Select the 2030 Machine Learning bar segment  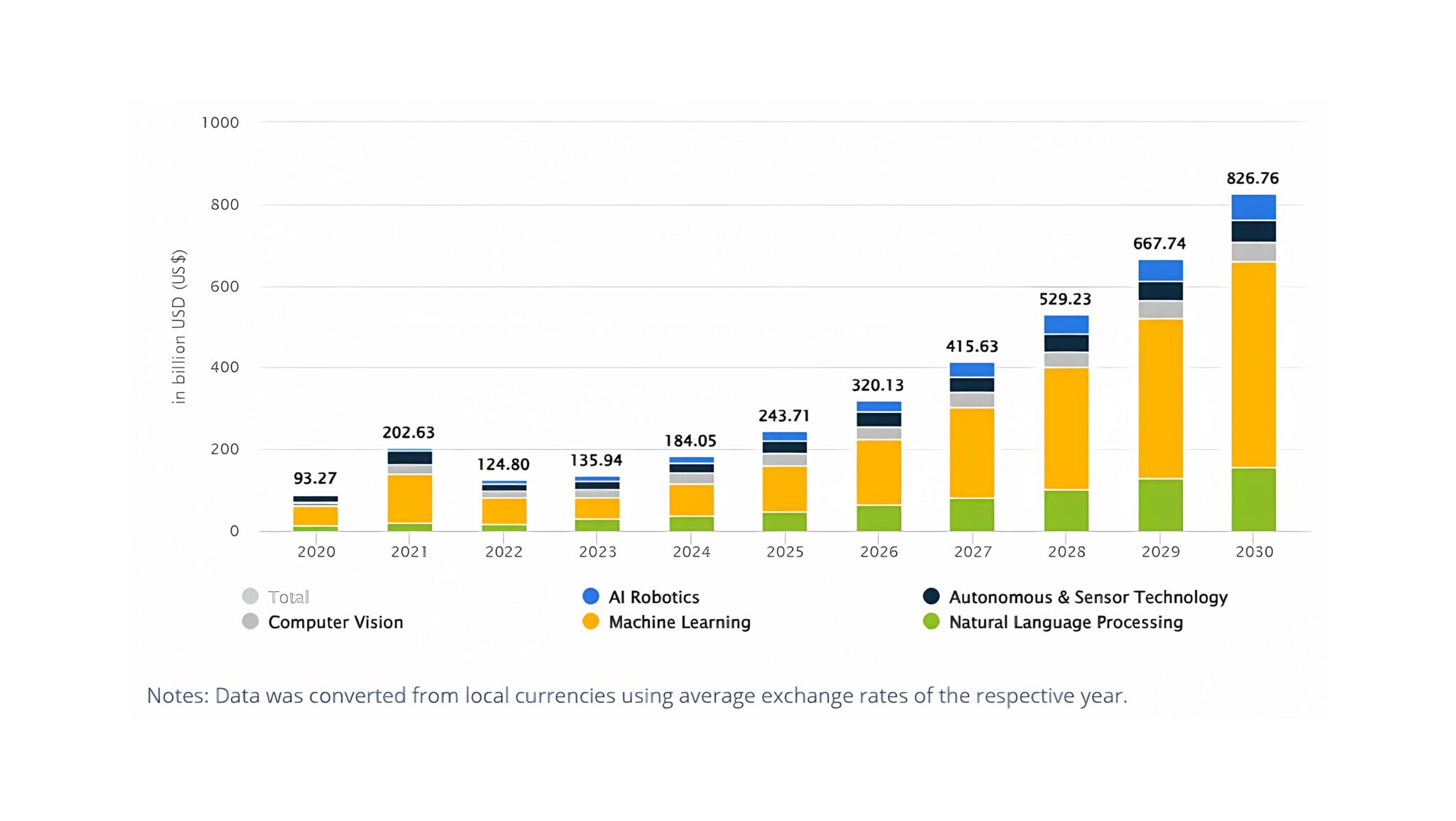tap(1253, 365)
